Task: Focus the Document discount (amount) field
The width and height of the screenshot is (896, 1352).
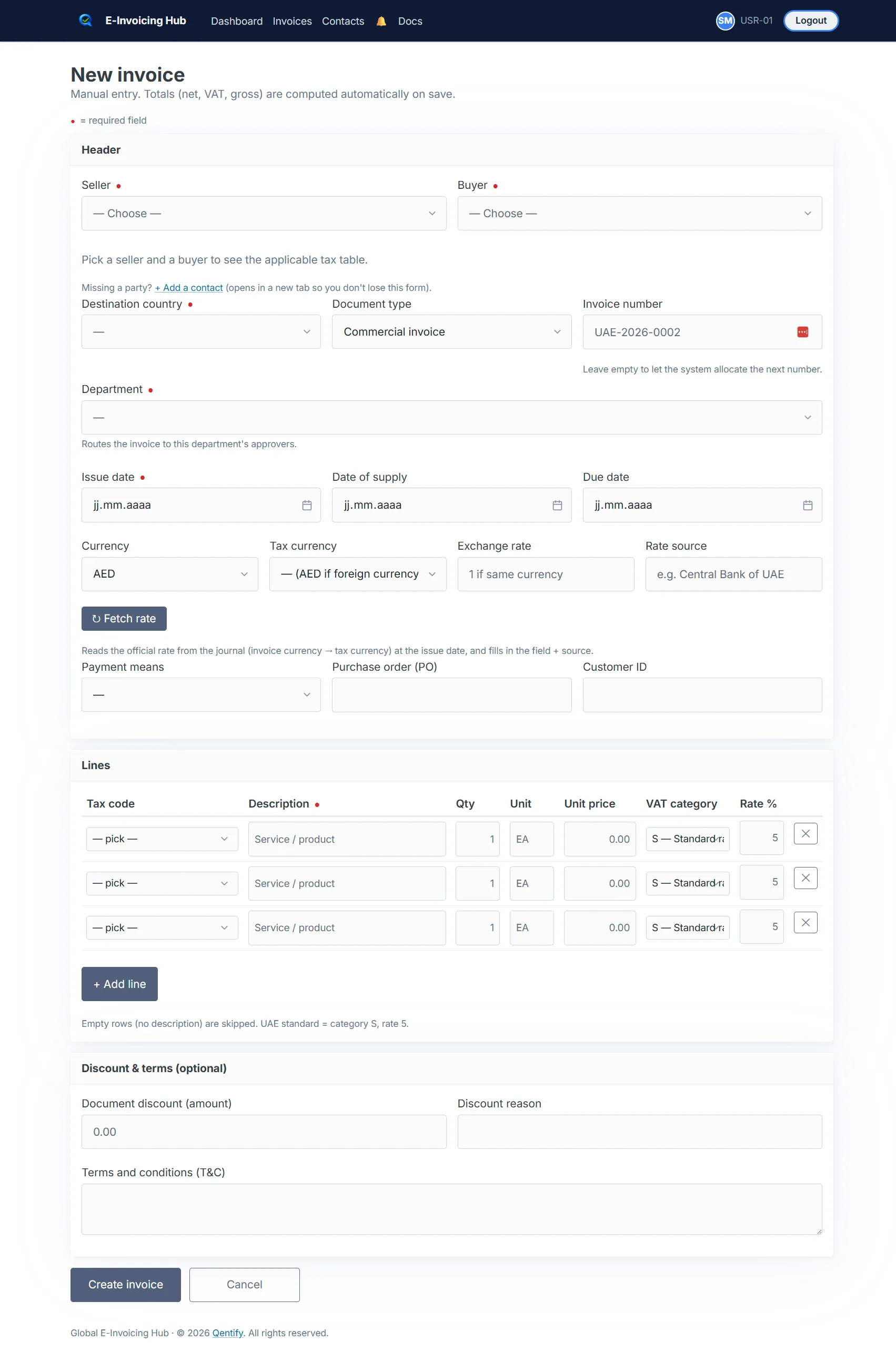Action: (x=264, y=1132)
